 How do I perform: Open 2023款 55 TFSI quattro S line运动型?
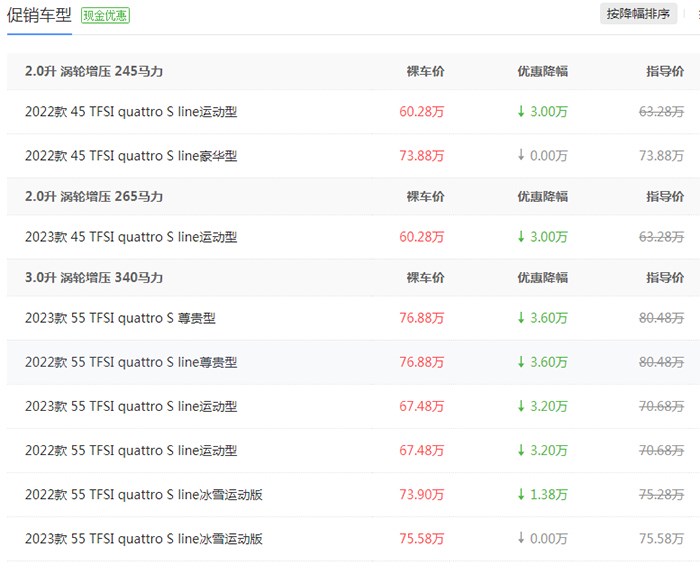point(131,406)
